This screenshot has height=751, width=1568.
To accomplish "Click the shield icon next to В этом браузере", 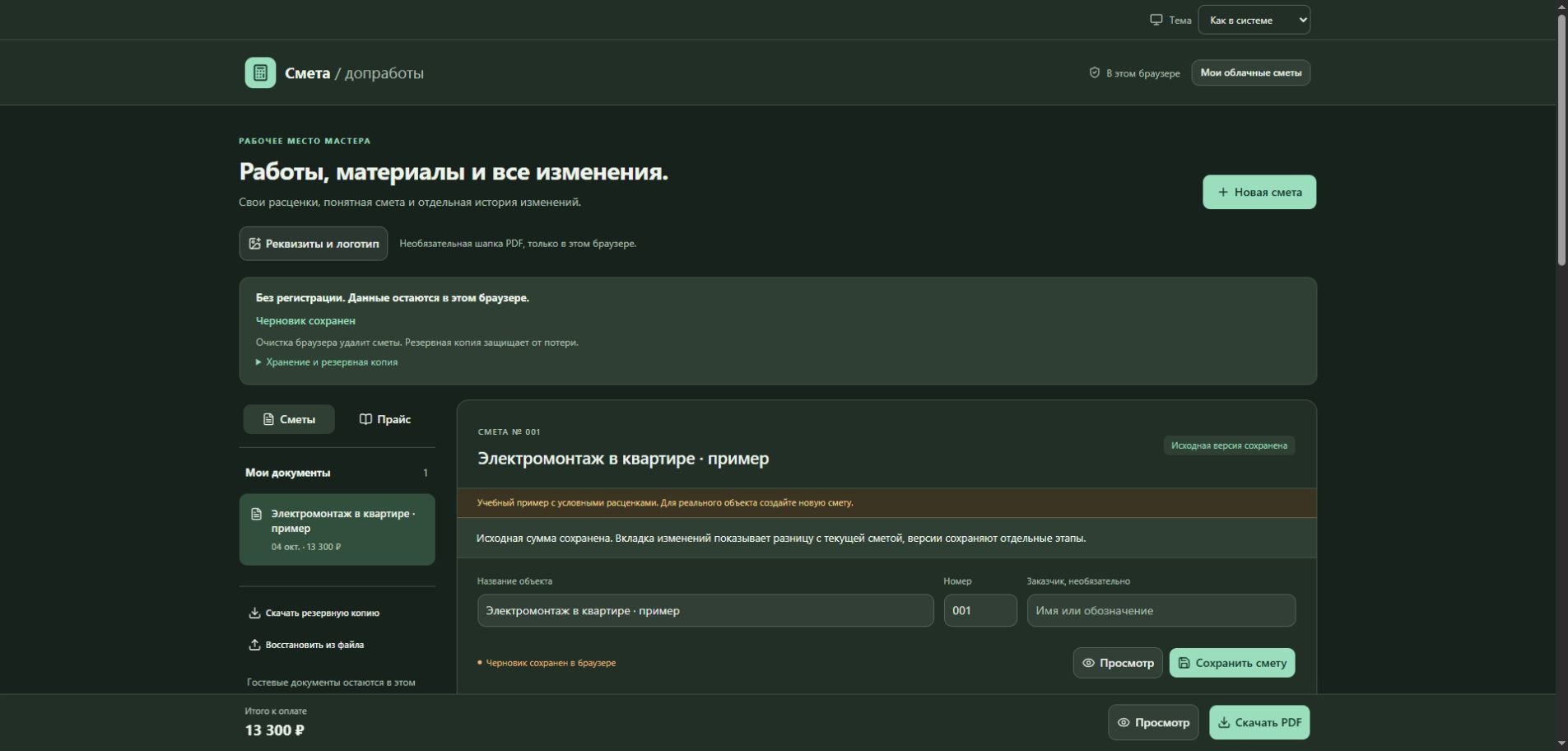I will tap(1094, 72).
